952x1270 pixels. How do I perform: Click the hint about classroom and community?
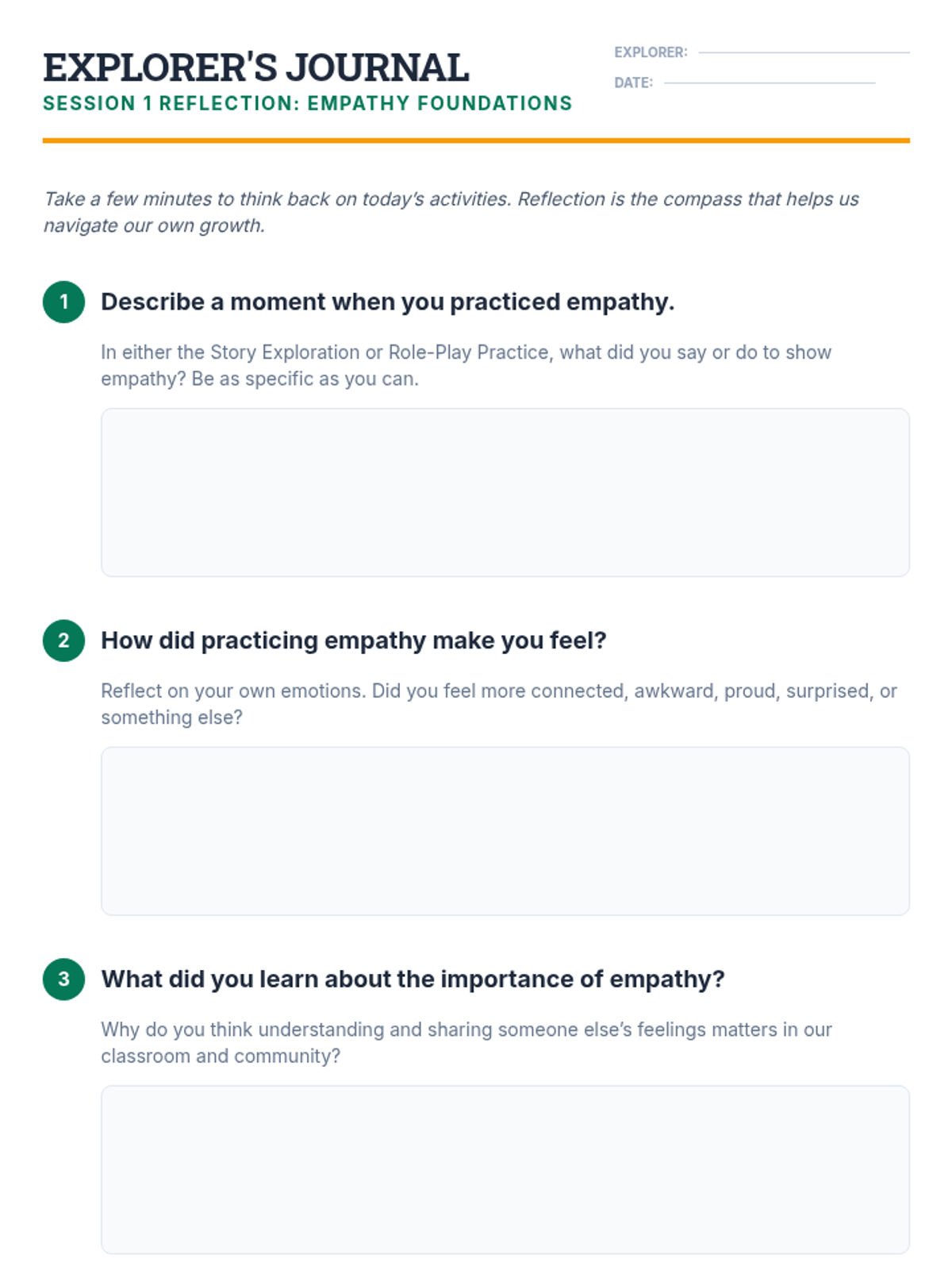pyautogui.click(x=466, y=1042)
